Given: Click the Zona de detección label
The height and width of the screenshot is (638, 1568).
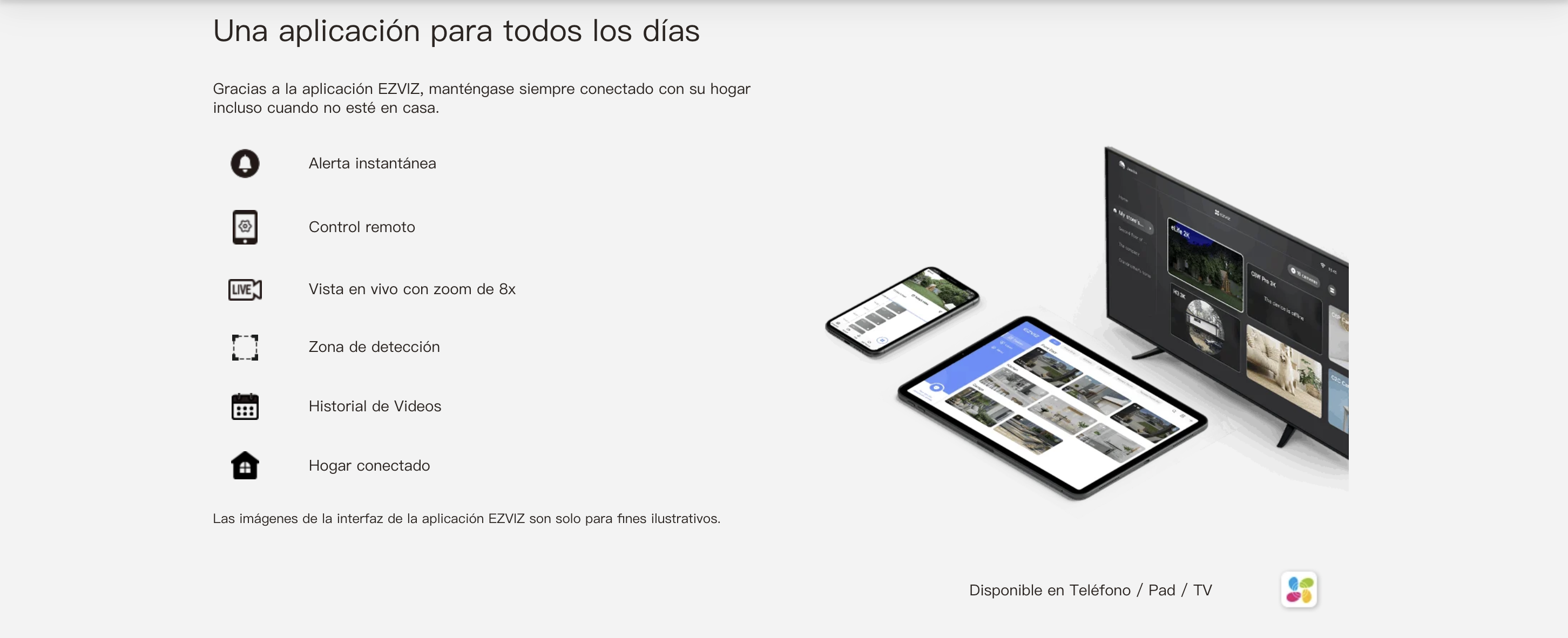Looking at the screenshot, I should (x=374, y=347).
